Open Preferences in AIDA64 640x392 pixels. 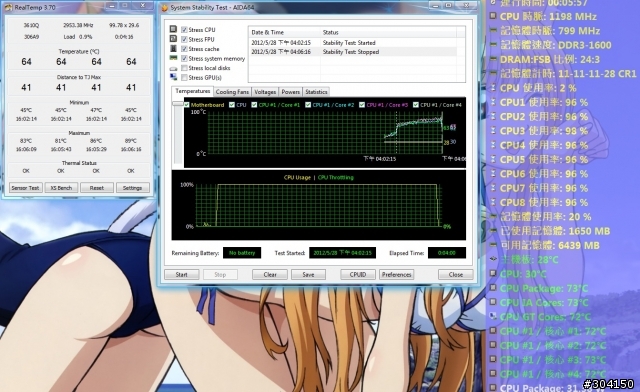(396, 274)
